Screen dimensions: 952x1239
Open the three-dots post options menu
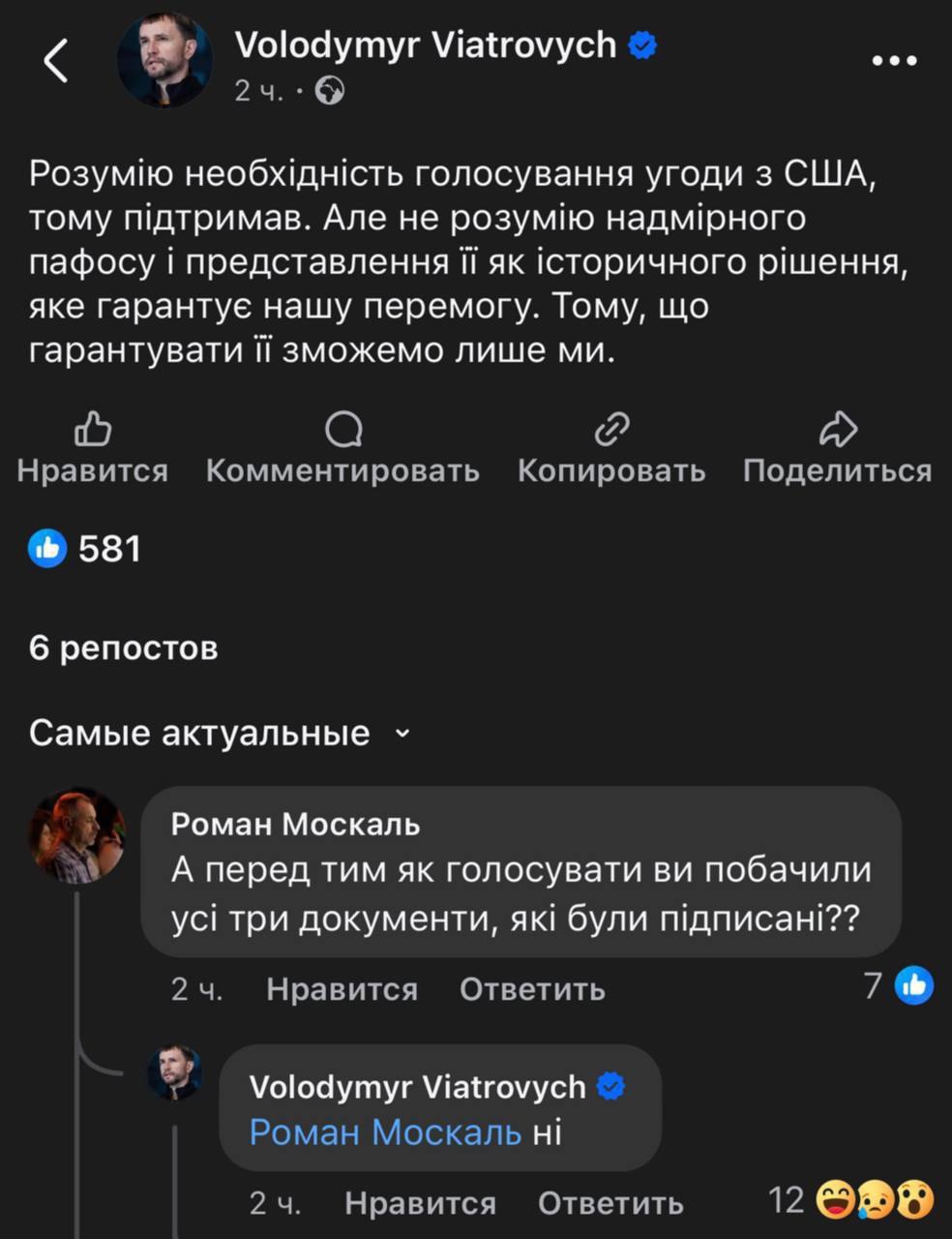[894, 61]
